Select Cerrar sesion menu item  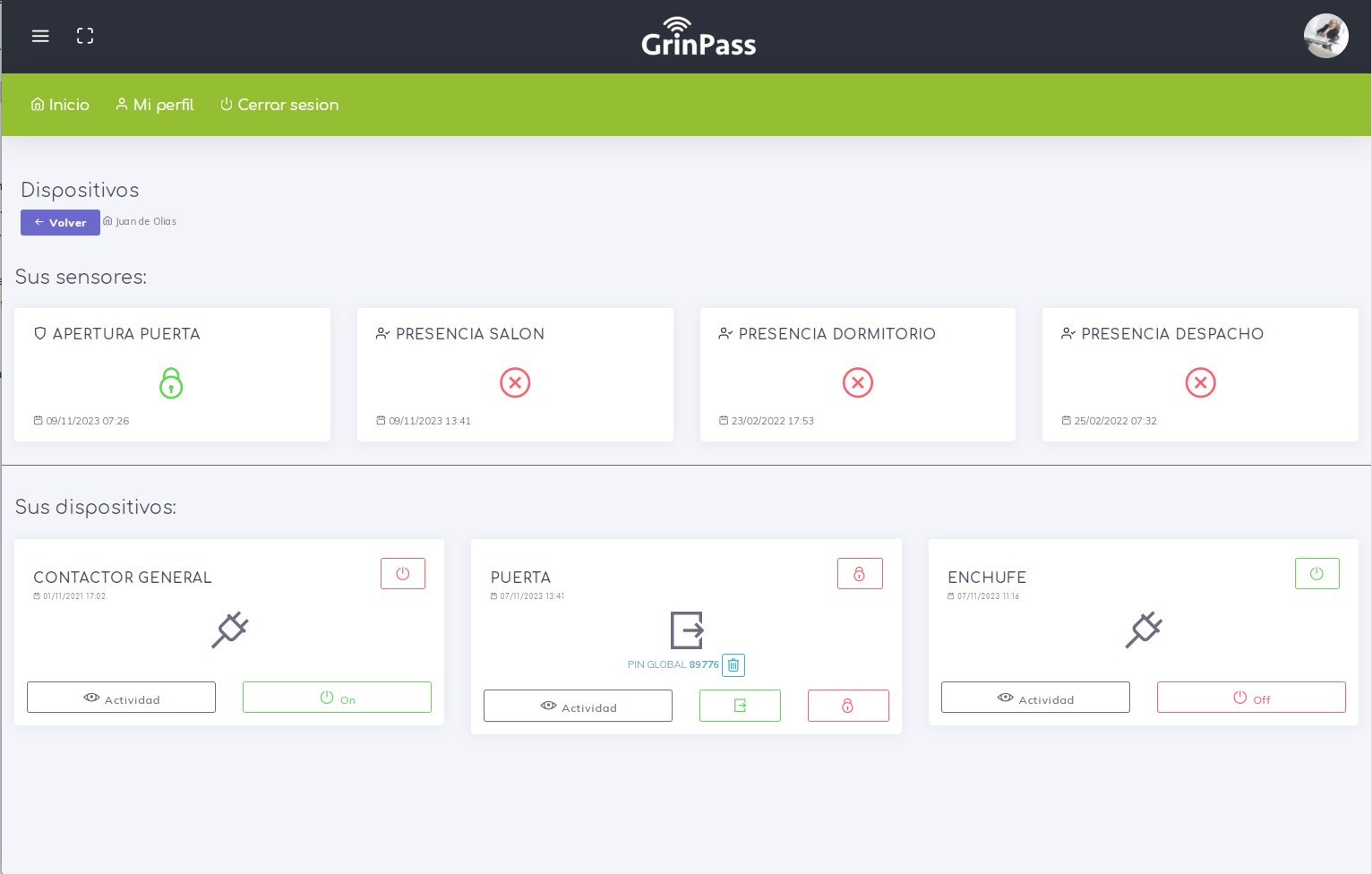pyautogui.click(x=279, y=105)
